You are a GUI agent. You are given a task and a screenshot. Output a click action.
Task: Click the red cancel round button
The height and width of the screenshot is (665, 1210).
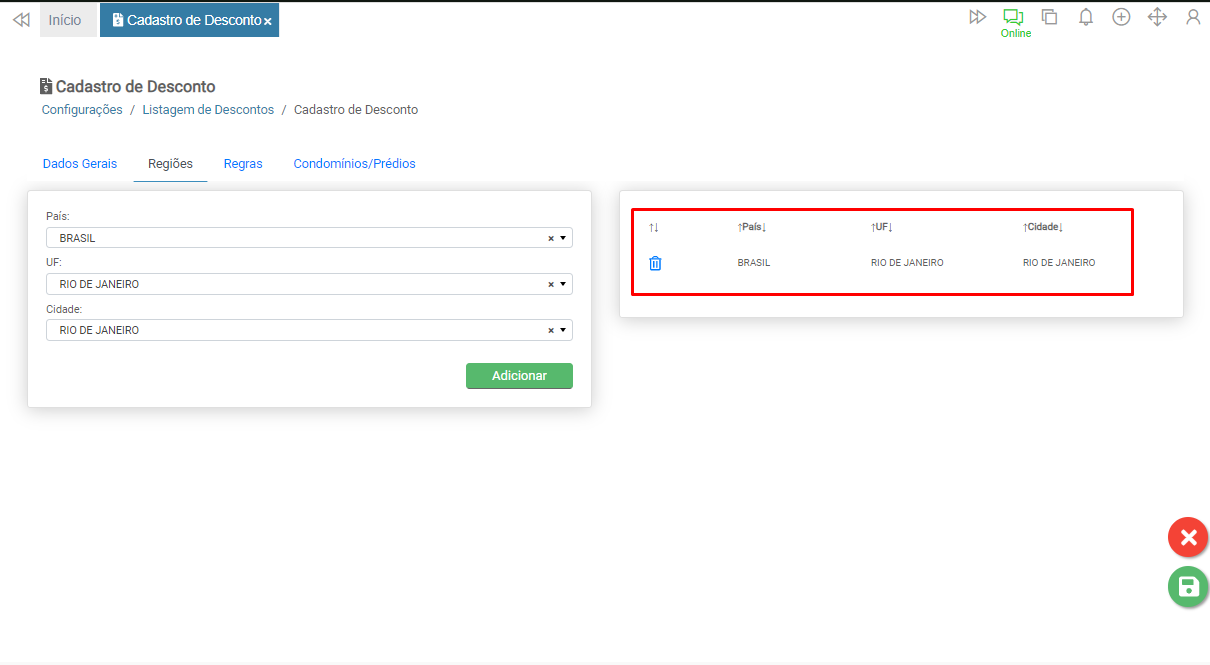1188,538
